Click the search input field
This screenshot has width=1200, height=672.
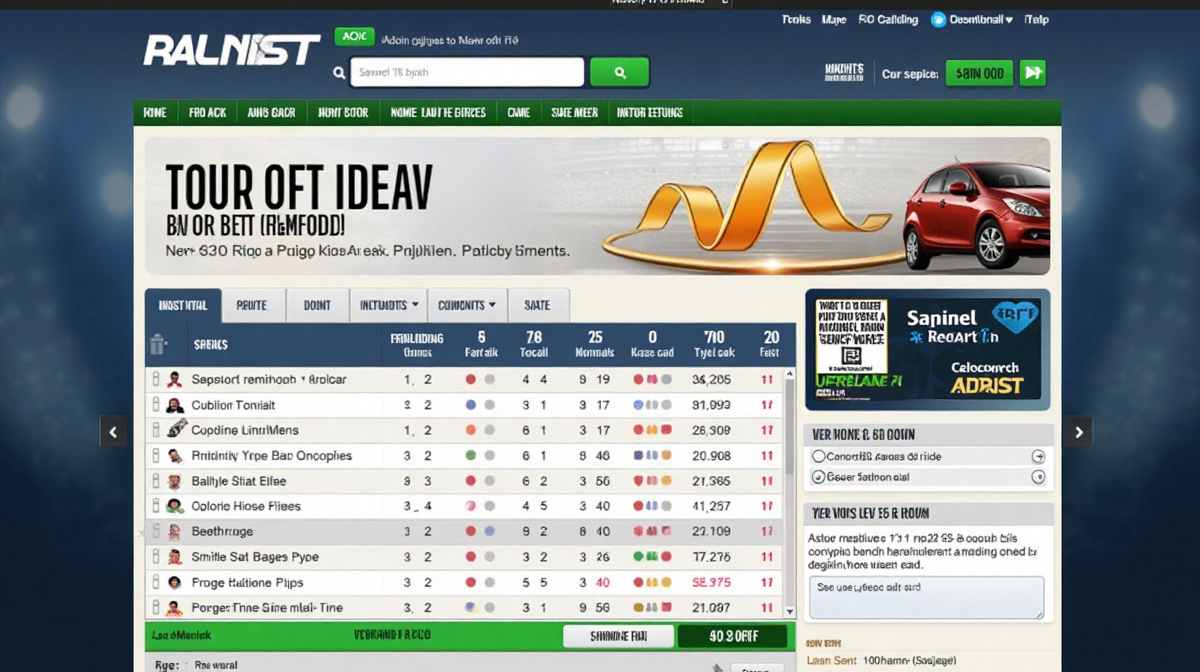[467, 72]
